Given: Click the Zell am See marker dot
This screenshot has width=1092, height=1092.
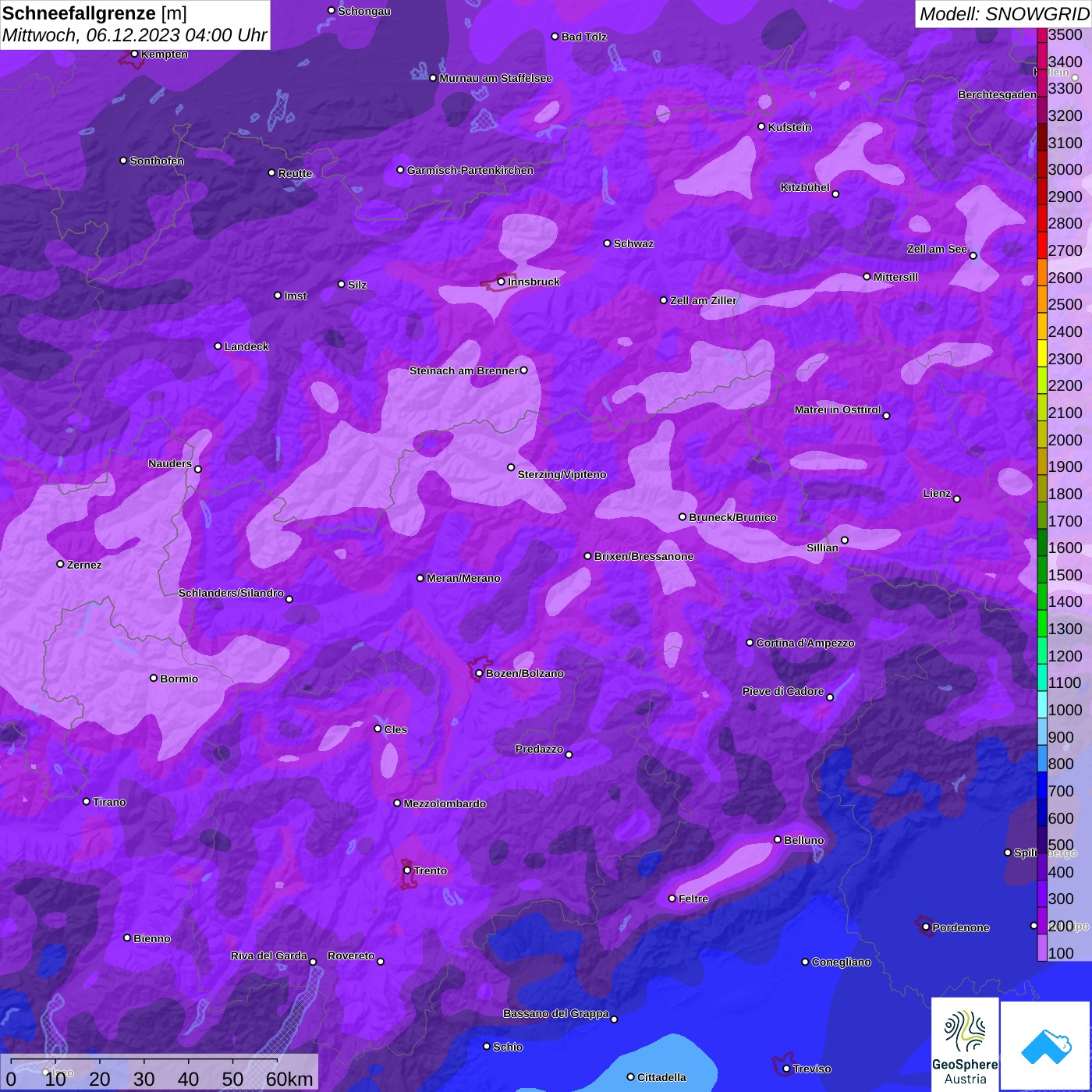Looking at the screenshot, I should 973,256.
